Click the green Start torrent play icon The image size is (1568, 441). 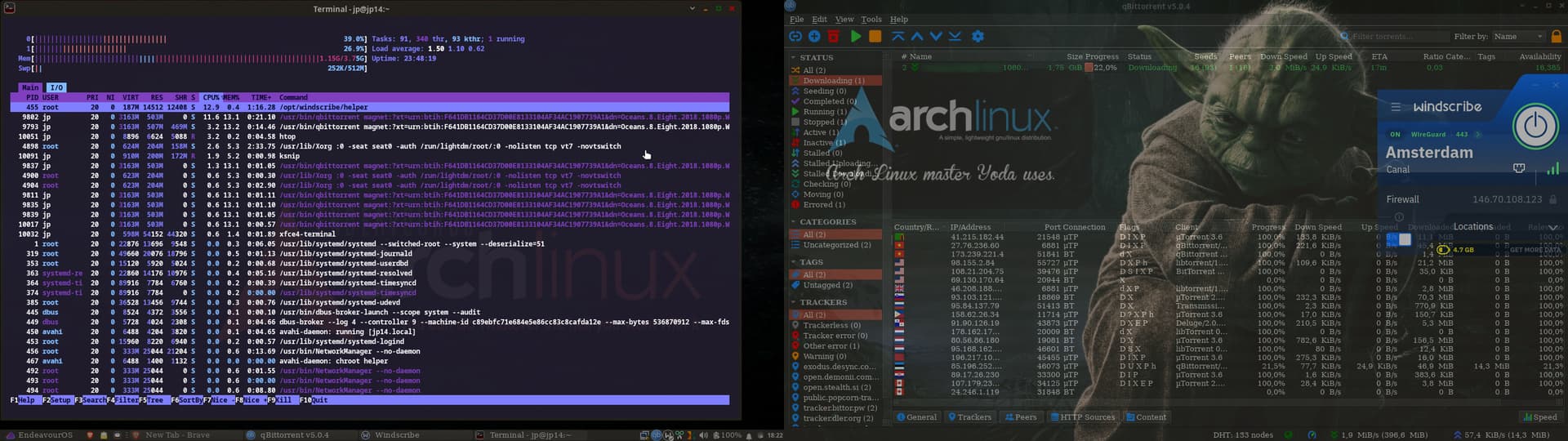856,37
